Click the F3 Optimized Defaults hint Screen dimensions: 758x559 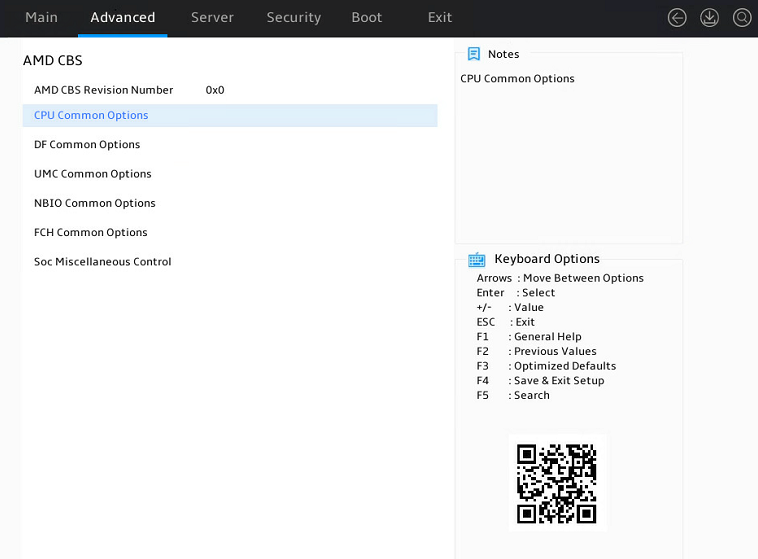(x=546, y=366)
